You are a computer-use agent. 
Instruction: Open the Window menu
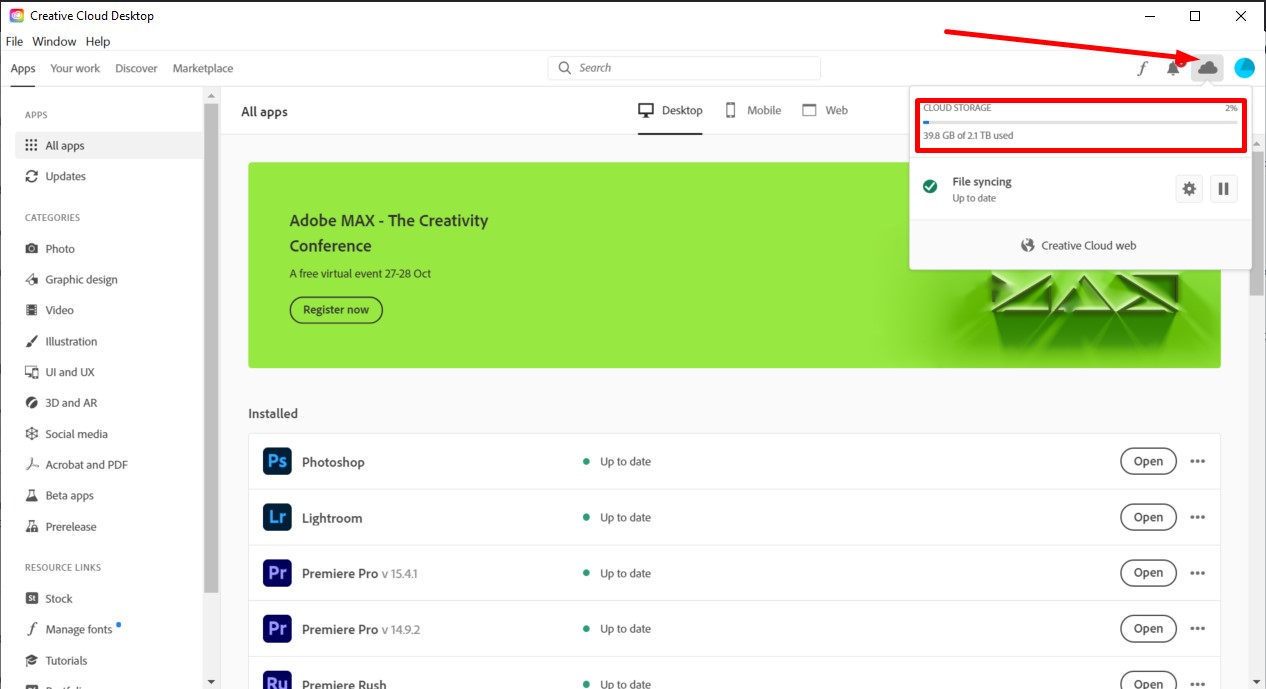54,41
